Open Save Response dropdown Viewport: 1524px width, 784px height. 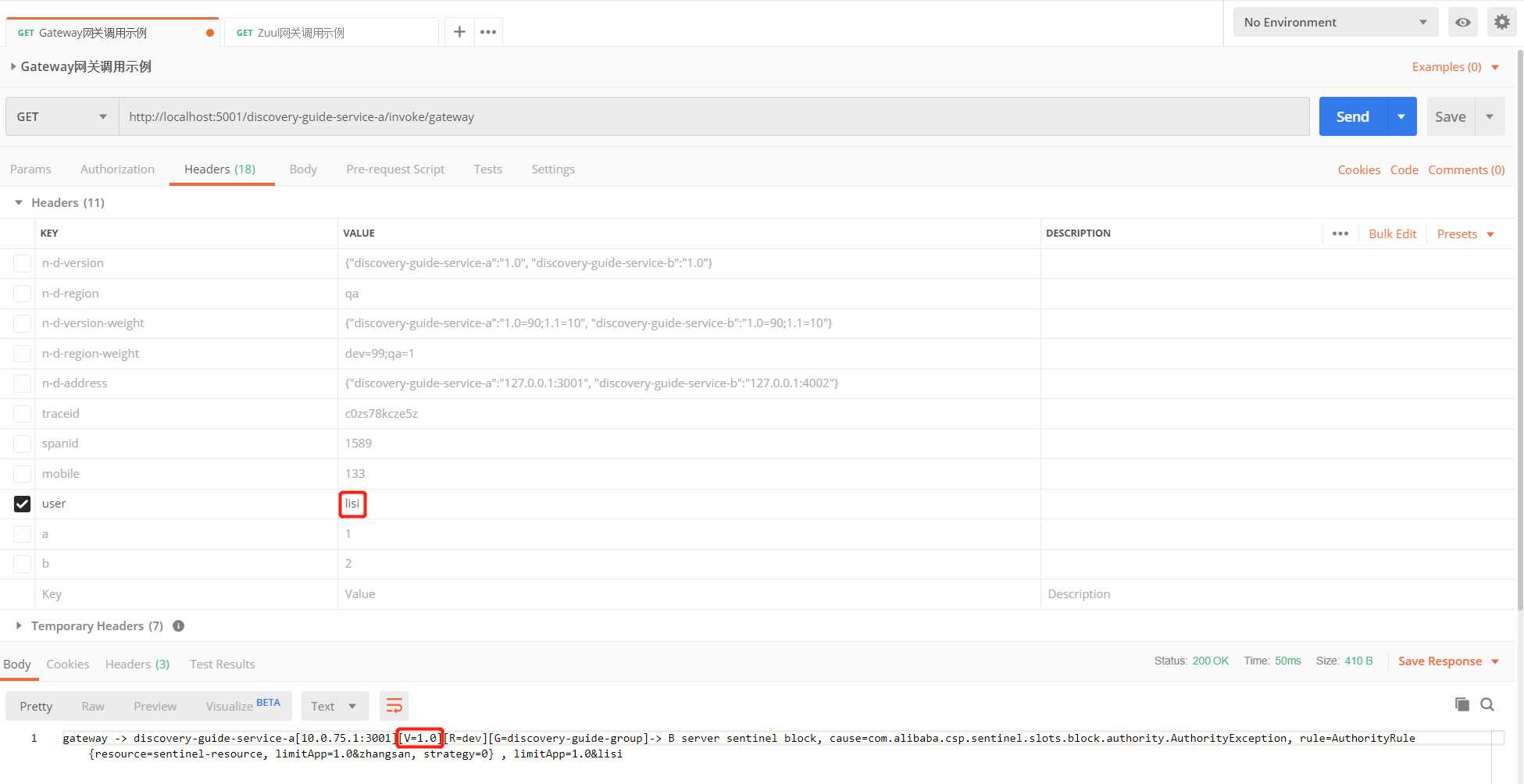pos(1448,661)
